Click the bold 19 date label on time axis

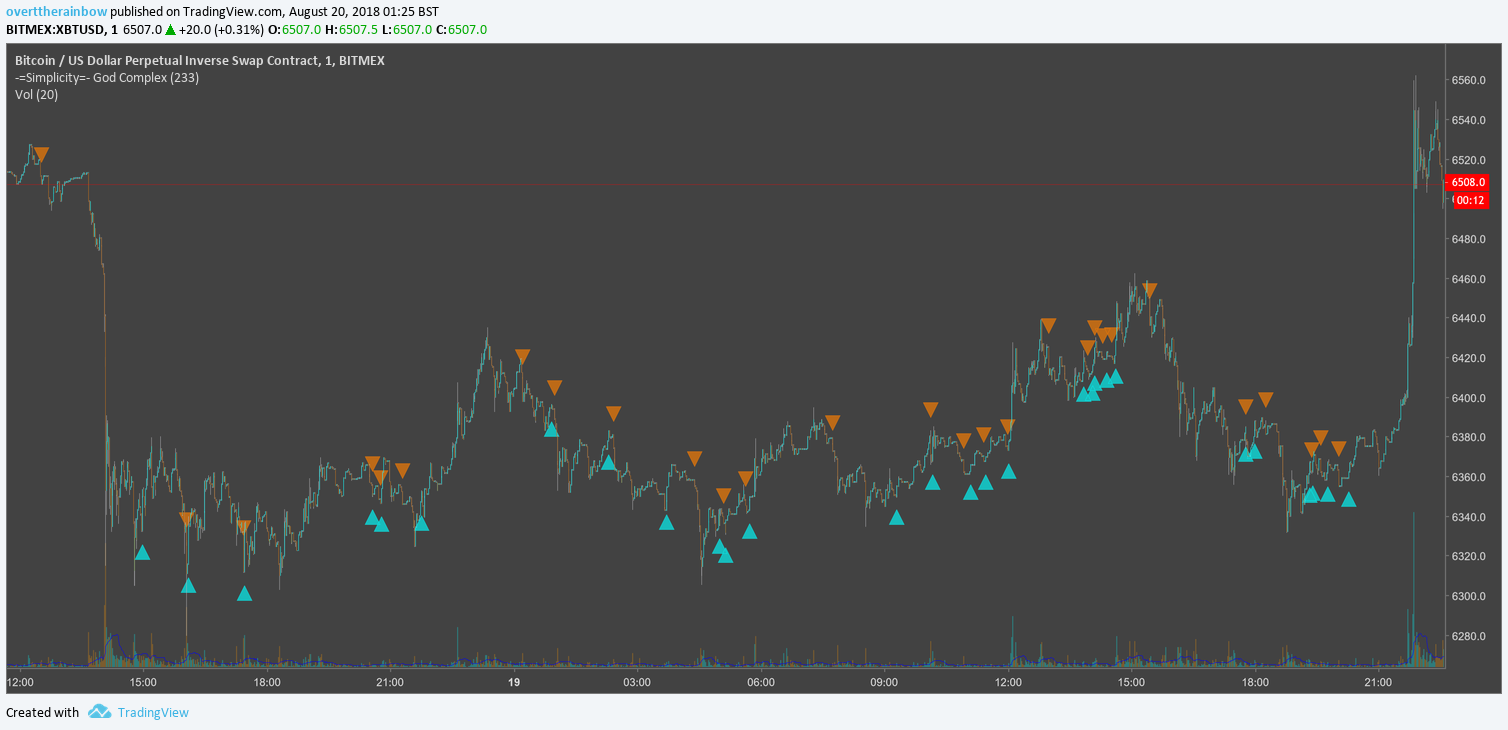pos(514,682)
